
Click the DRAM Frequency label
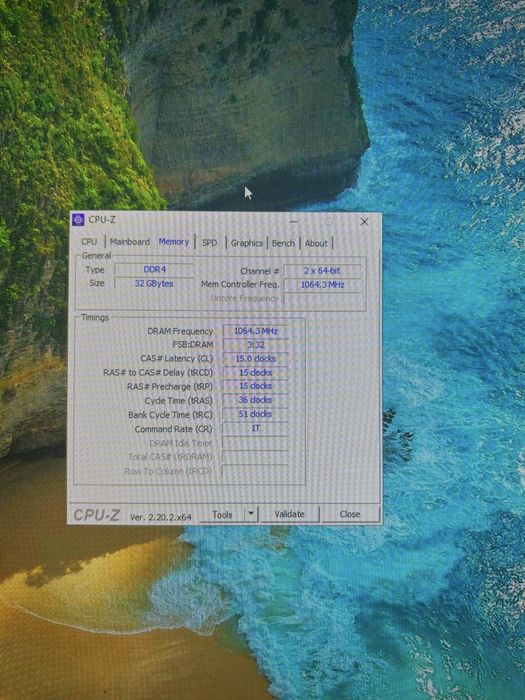tap(180, 331)
